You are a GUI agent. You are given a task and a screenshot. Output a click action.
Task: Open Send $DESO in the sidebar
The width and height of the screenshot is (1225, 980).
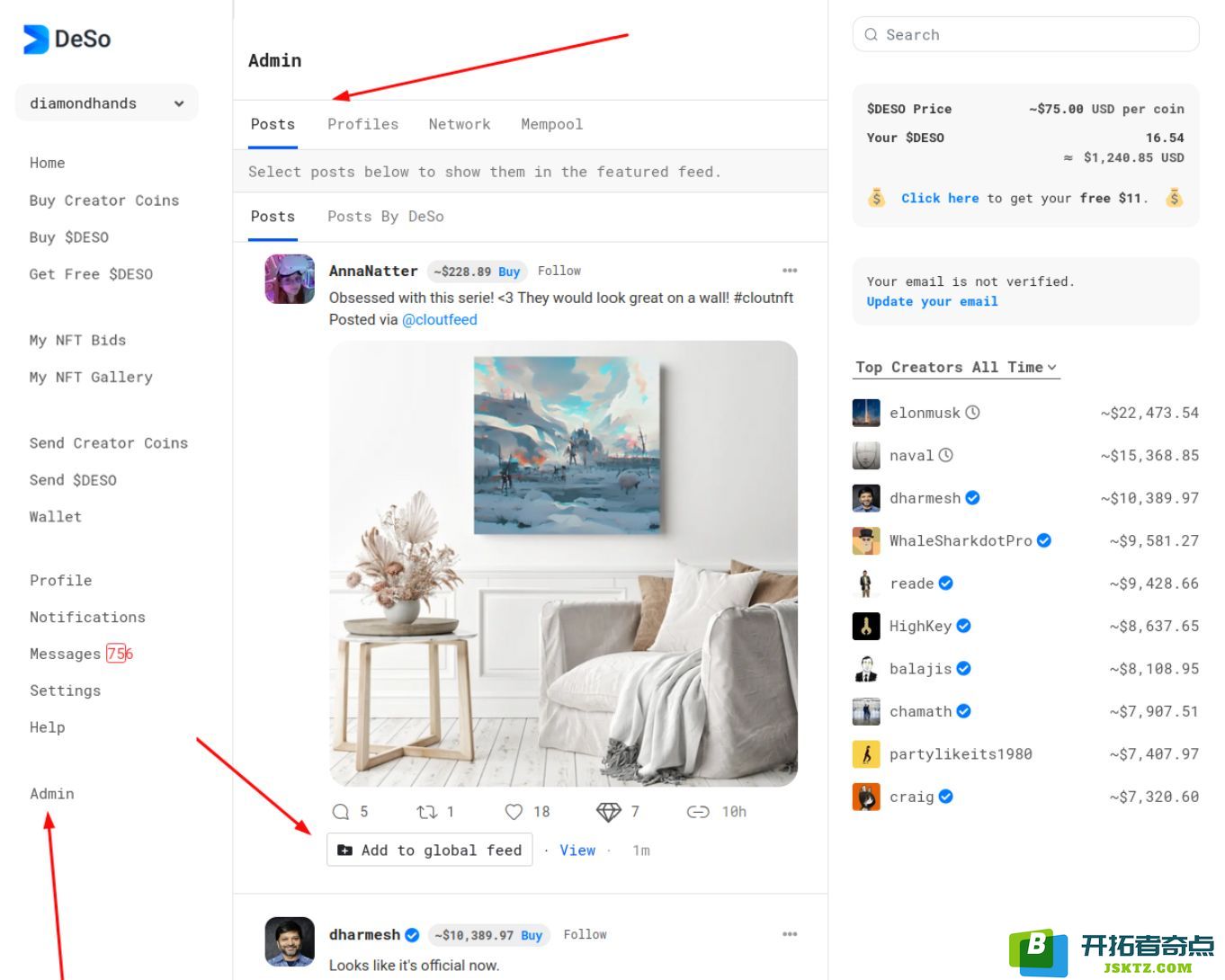click(73, 480)
